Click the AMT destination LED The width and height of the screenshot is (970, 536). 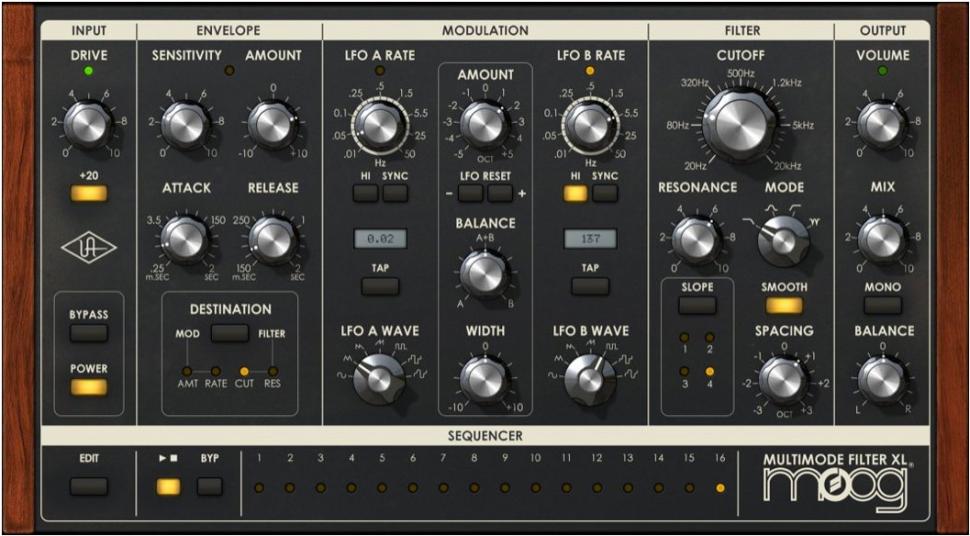coord(186,371)
